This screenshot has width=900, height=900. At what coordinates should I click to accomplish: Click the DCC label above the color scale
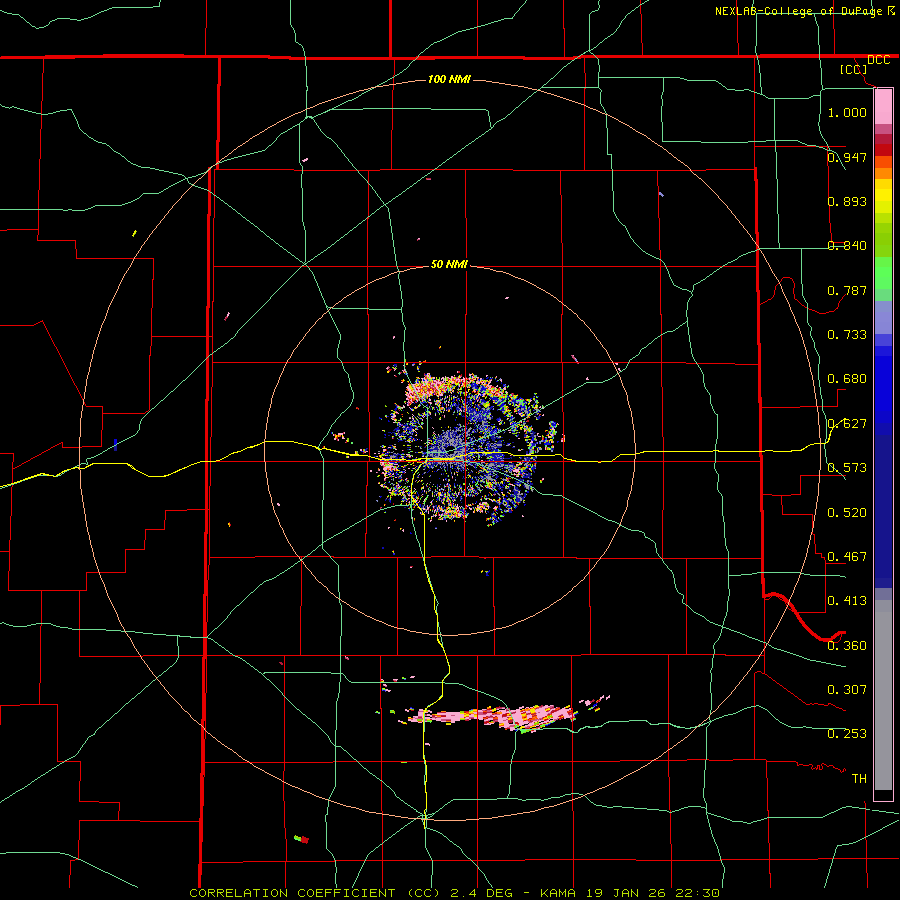point(878,60)
